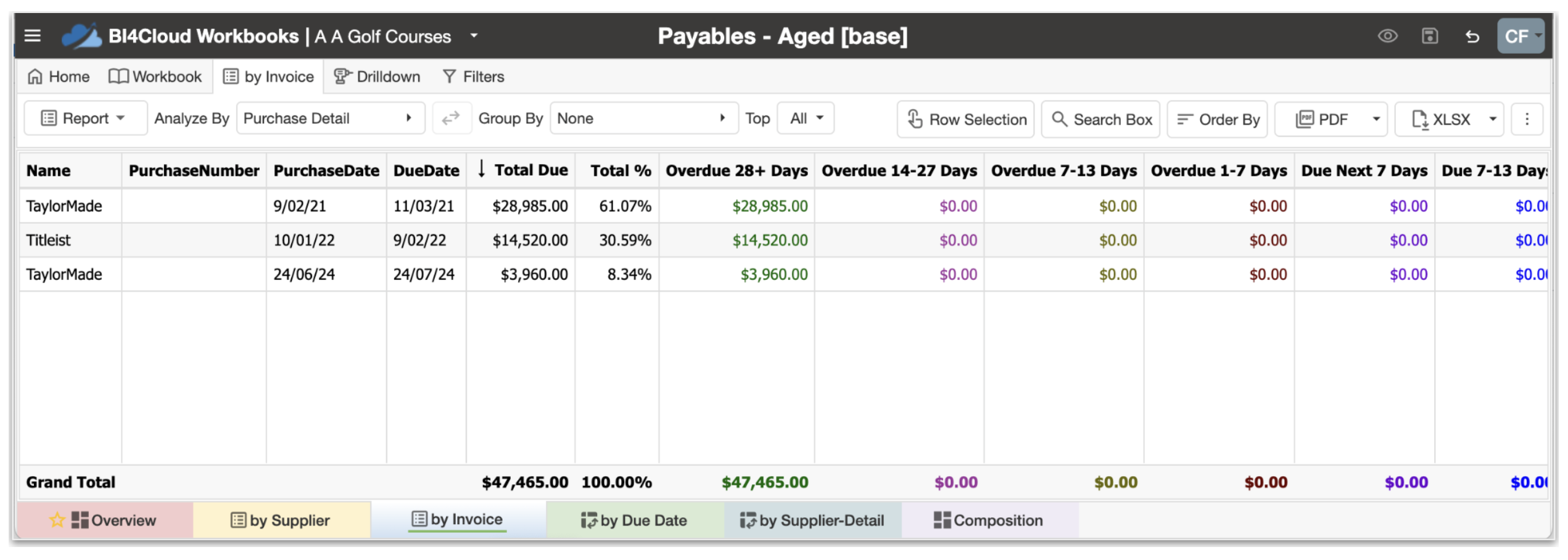Viewport: 1568px width, 560px height.
Task: Expand the XLSX options arrow
Action: [x=1493, y=119]
